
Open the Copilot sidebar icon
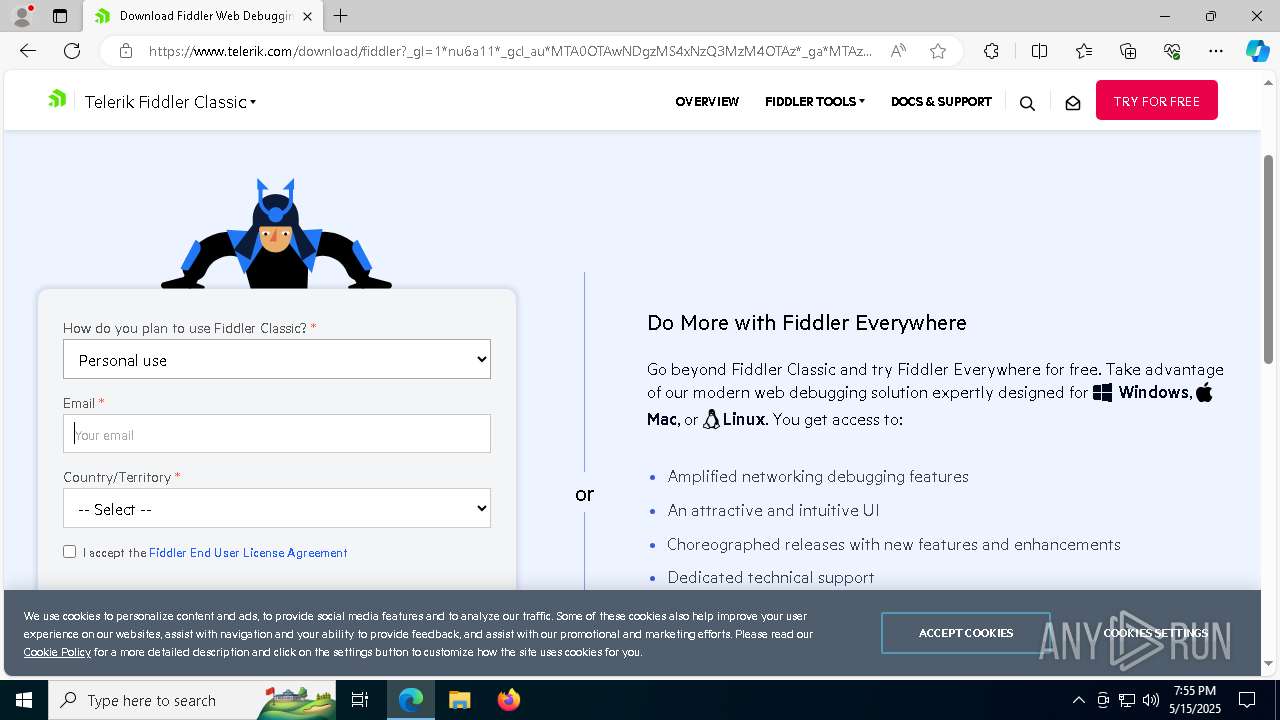1257,51
